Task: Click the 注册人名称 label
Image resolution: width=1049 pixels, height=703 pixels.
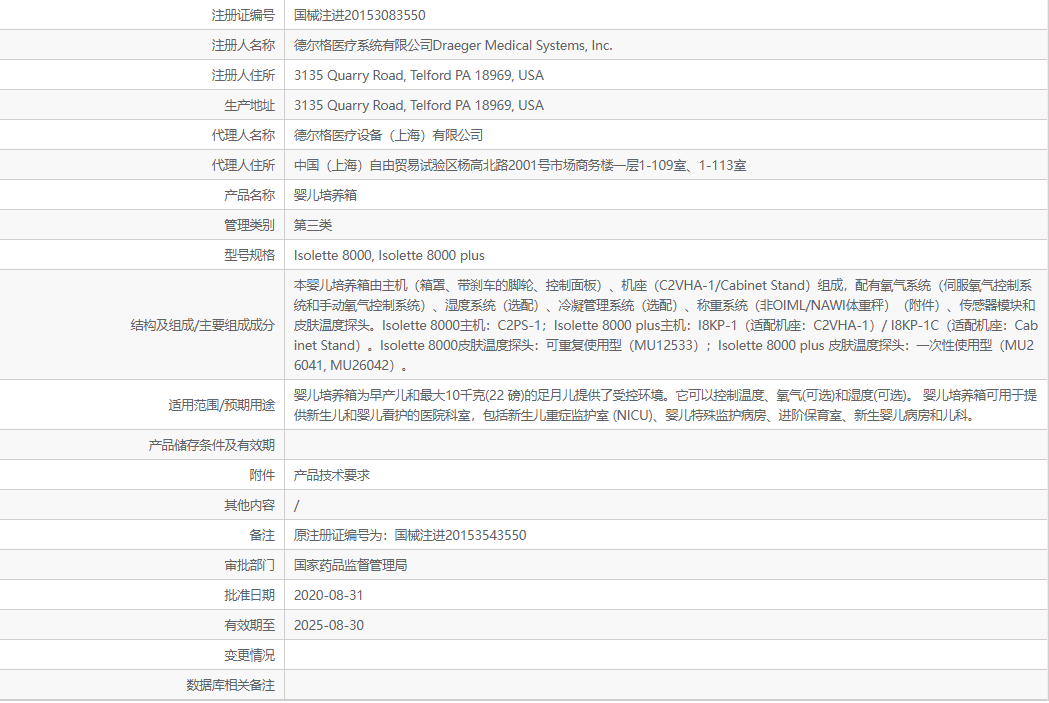Action: (x=243, y=45)
